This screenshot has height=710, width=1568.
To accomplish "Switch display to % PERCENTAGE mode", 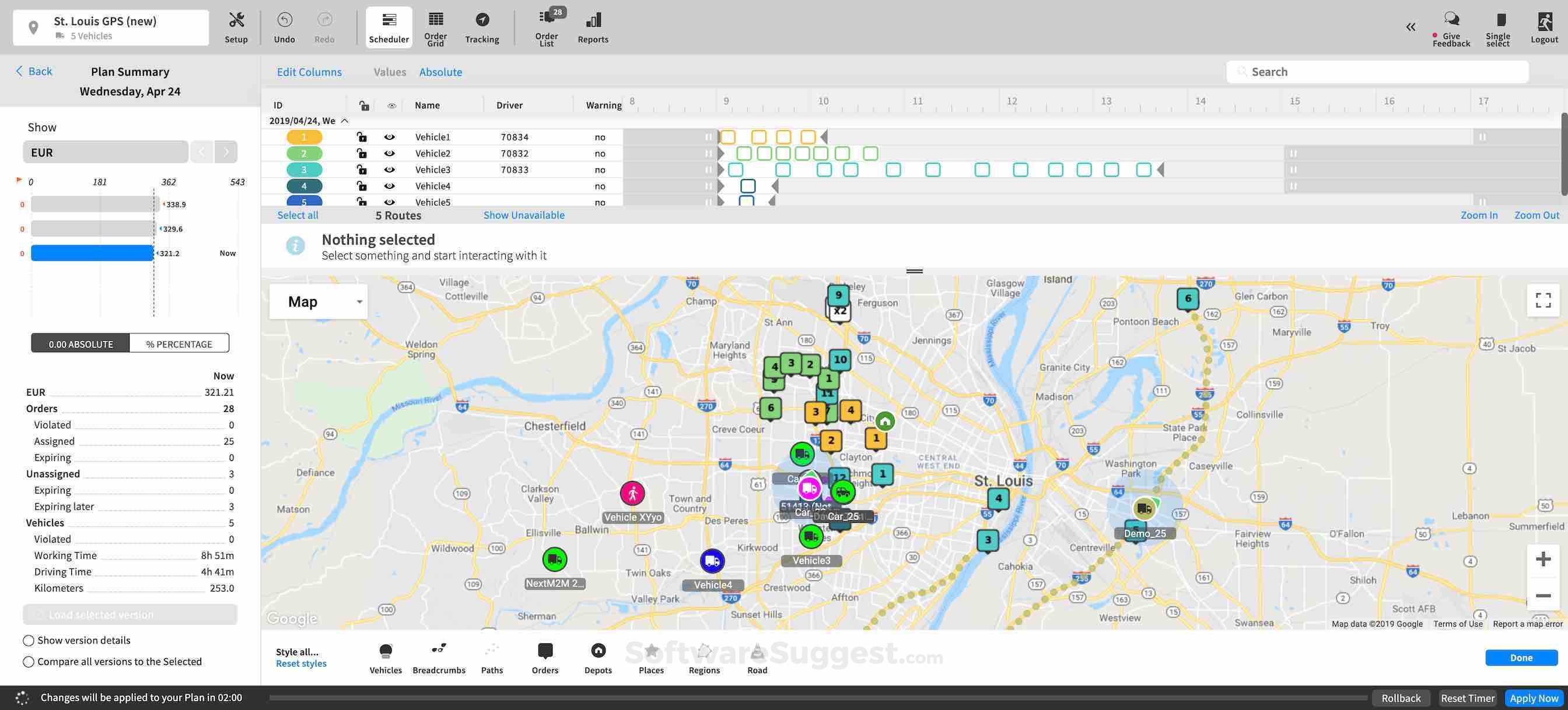I will click(179, 343).
